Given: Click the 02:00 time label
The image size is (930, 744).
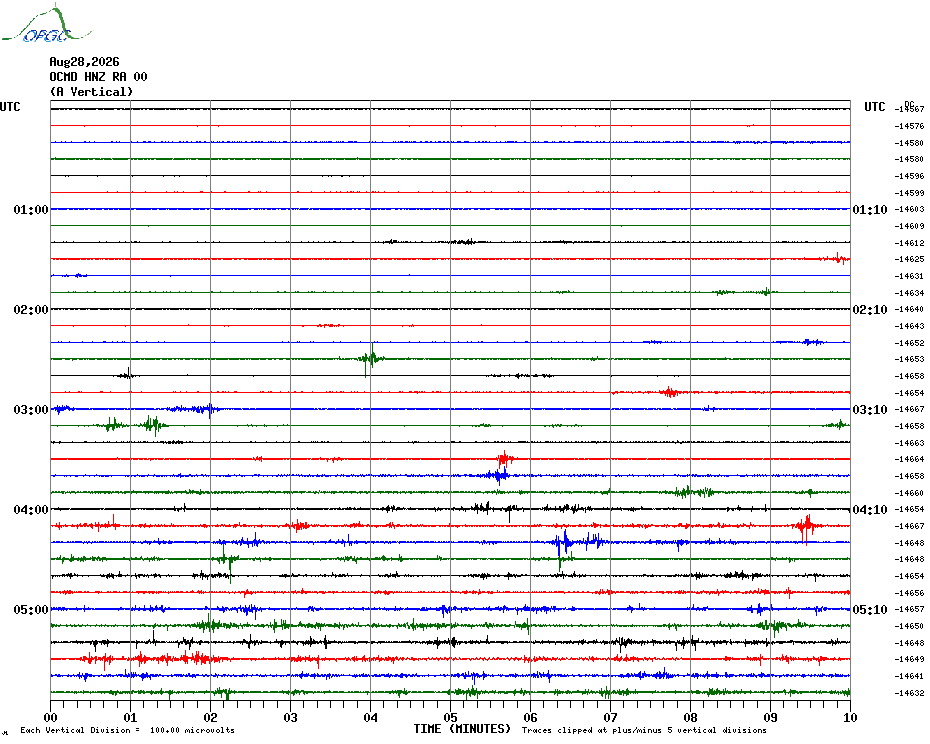Looking at the screenshot, I should (x=31, y=310).
